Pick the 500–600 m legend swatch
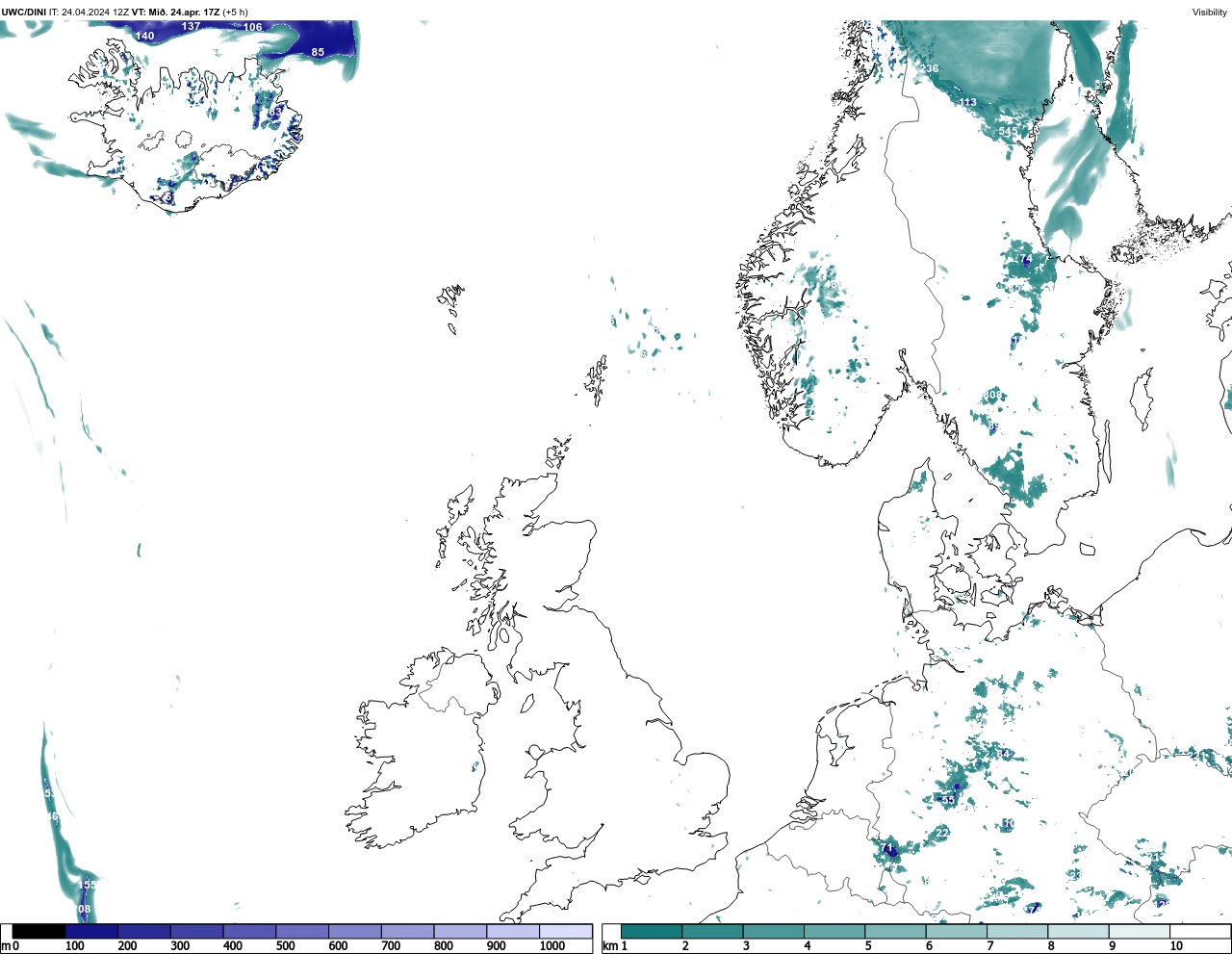Screen dimensions: 1232x954 coord(302,932)
